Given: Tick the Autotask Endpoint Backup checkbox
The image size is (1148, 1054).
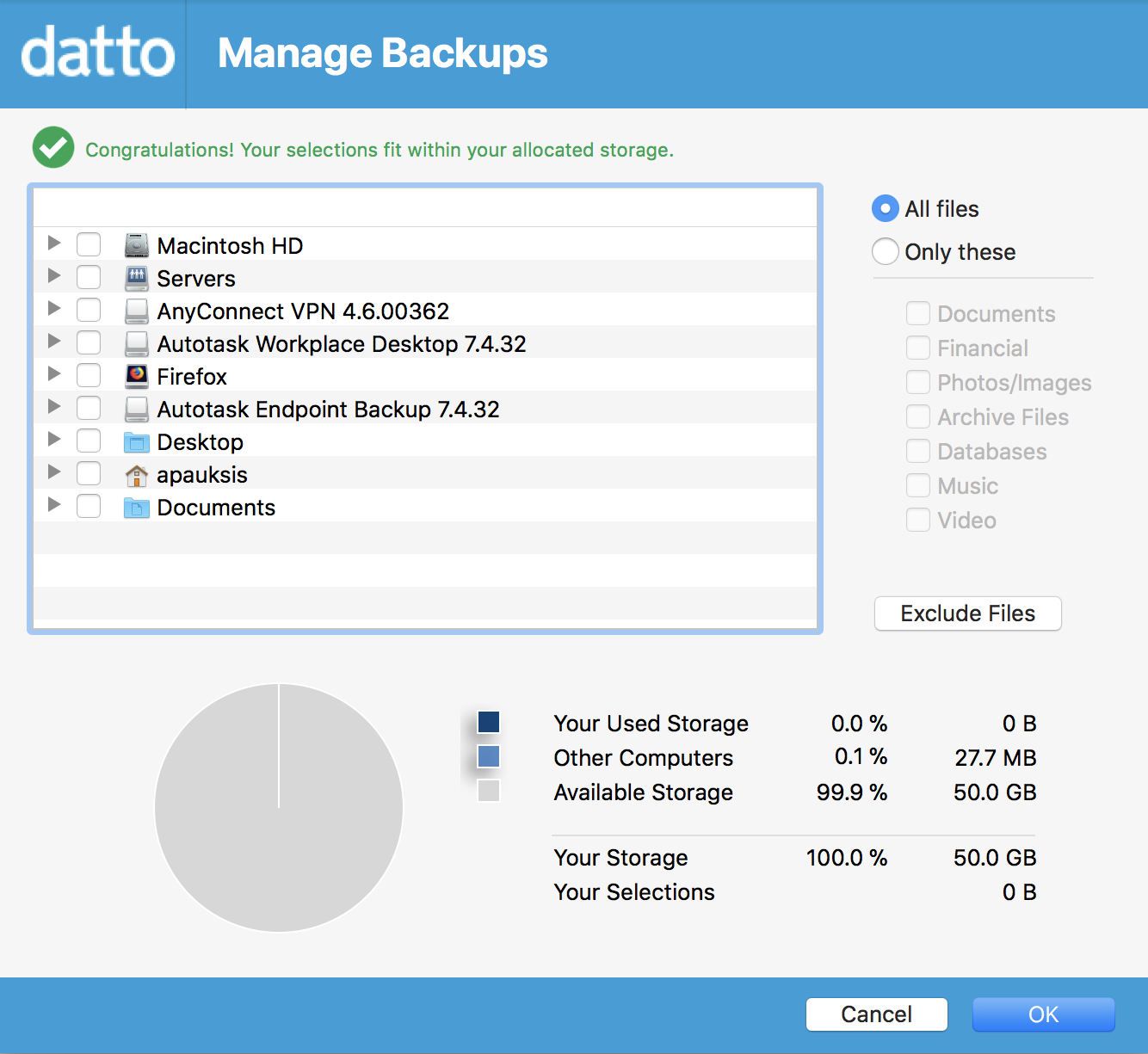Looking at the screenshot, I should point(89,409).
